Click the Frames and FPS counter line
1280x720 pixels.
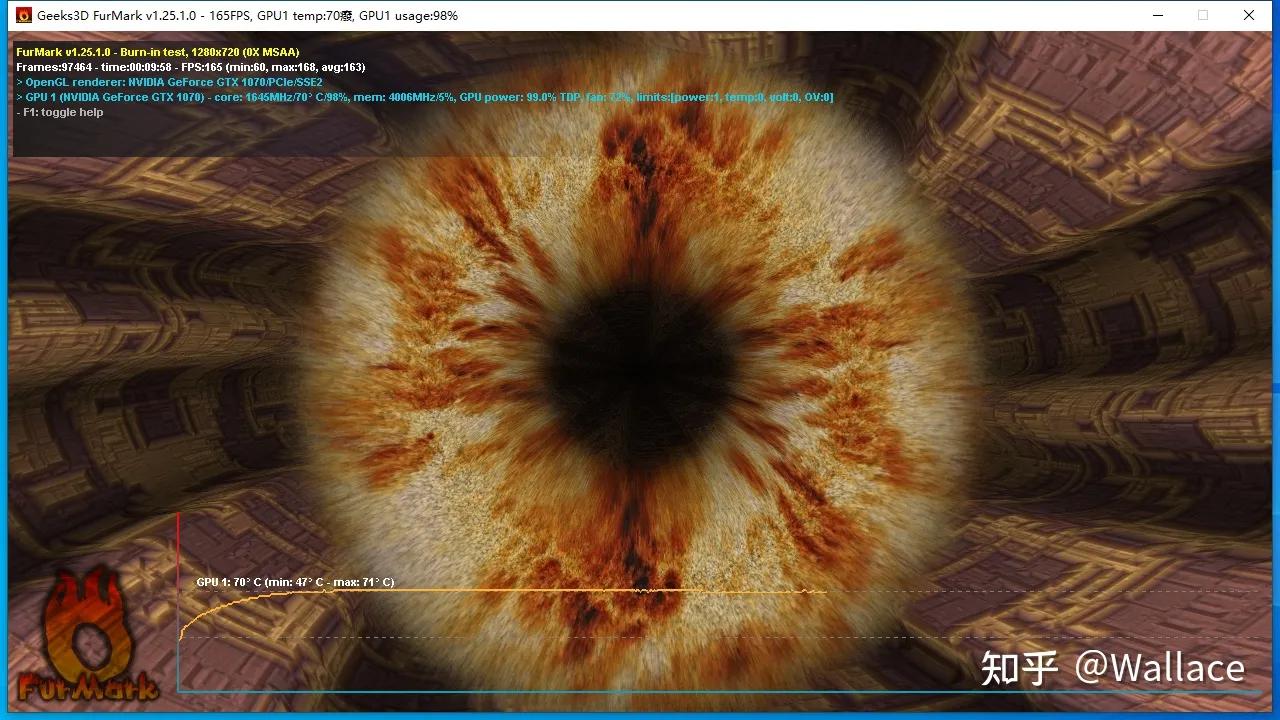click(190, 67)
